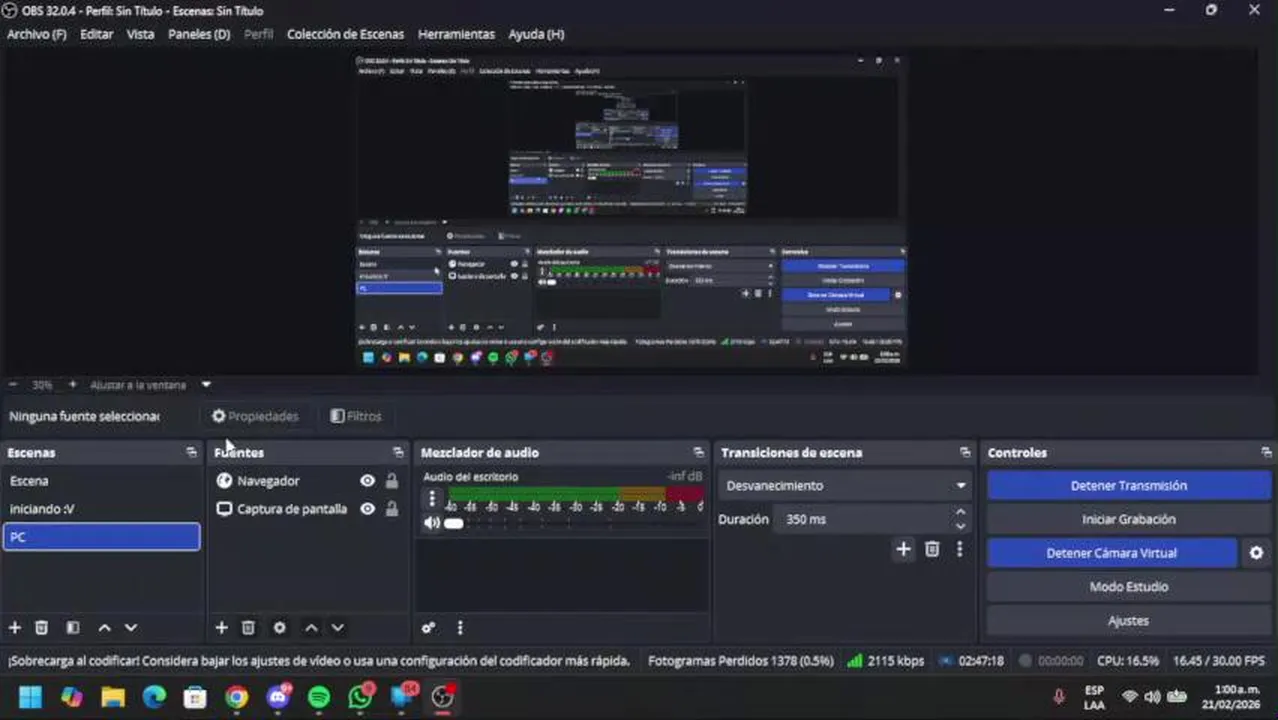Toggle lock on Captura de pantalla source
1278x720 pixels.
(x=392, y=509)
